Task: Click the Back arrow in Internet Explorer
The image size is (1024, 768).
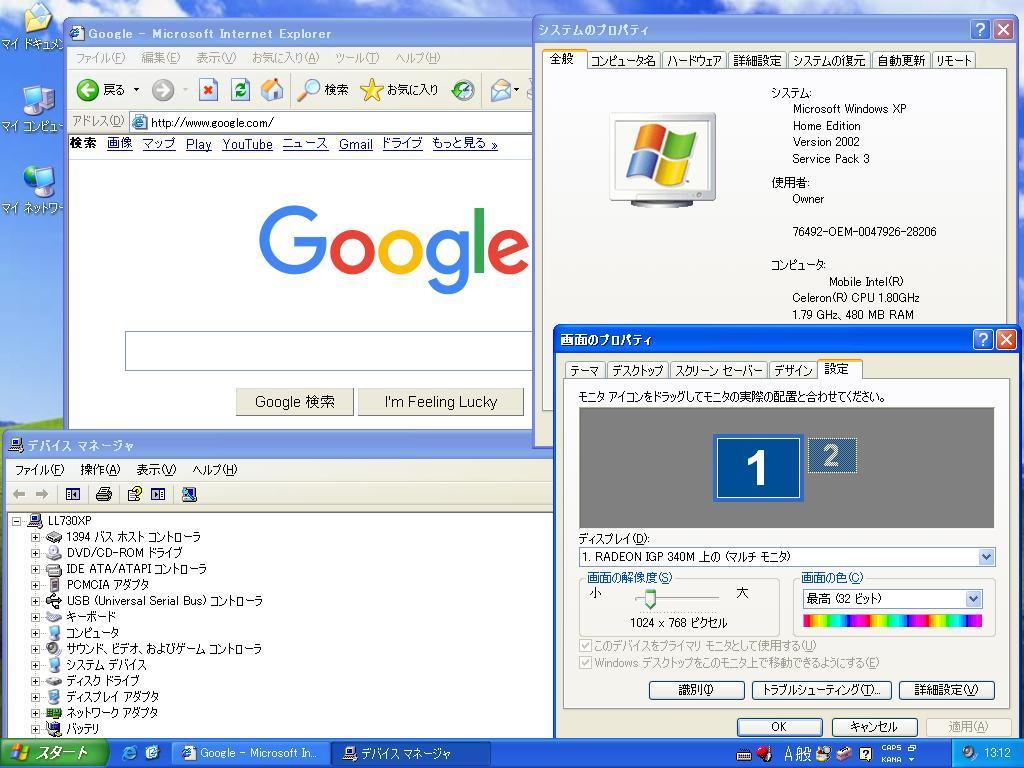Action: pos(88,89)
